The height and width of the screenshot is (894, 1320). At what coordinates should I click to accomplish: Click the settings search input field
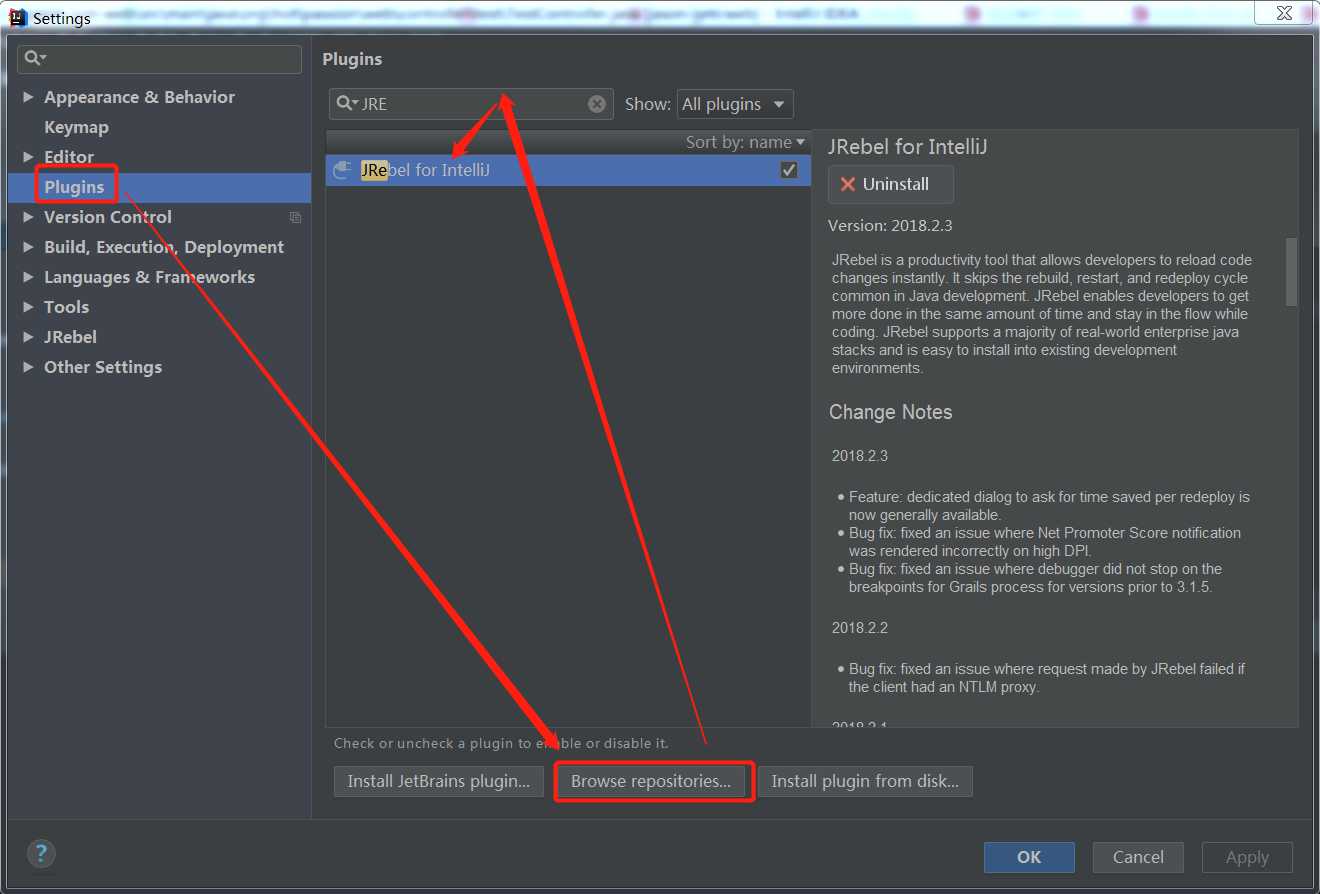coord(160,59)
